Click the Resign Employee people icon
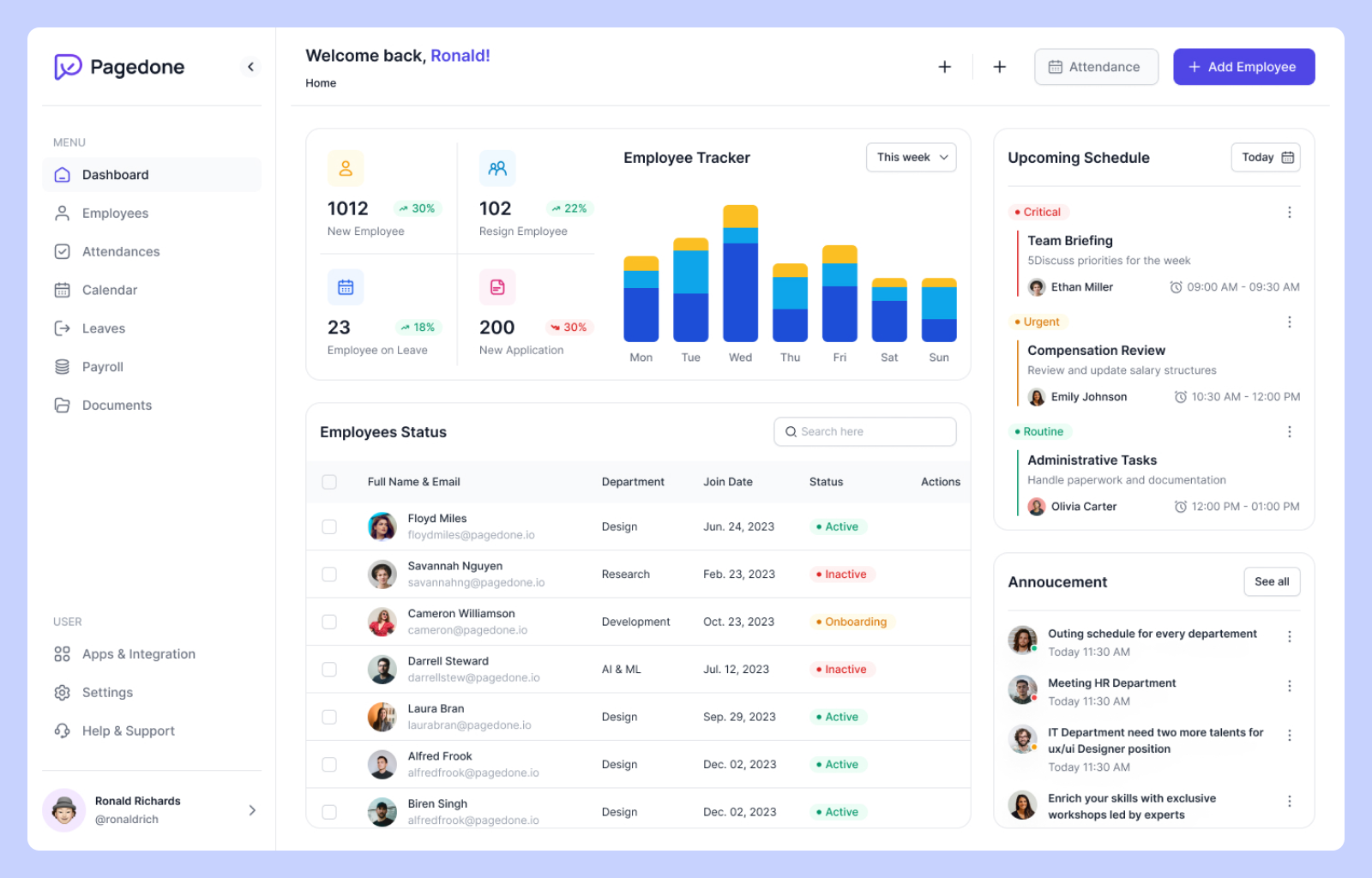 pyautogui.click(x=497, y=169)
